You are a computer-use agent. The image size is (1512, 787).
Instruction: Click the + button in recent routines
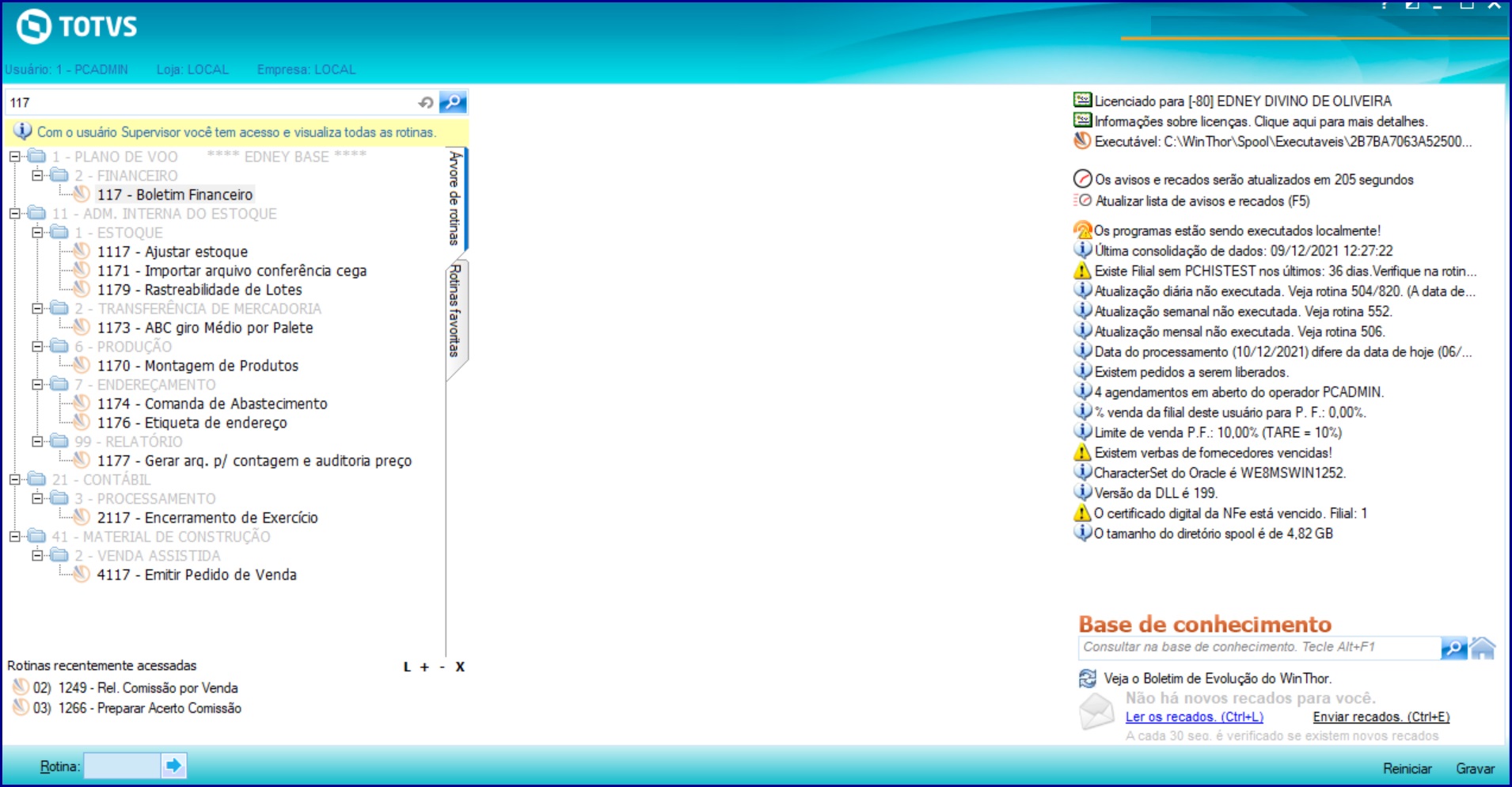pyautogui.click(x=424, y=667)
